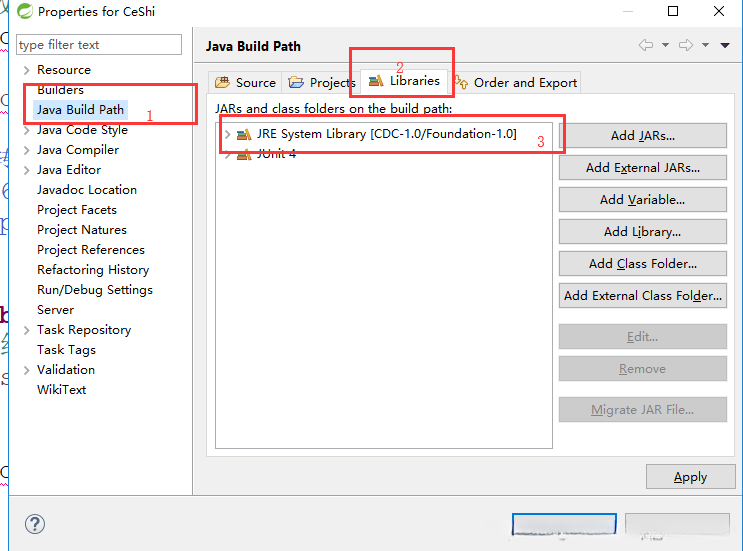Select Refactoring History in the tree
The image size is (743, 551).
tap(93, 270)
